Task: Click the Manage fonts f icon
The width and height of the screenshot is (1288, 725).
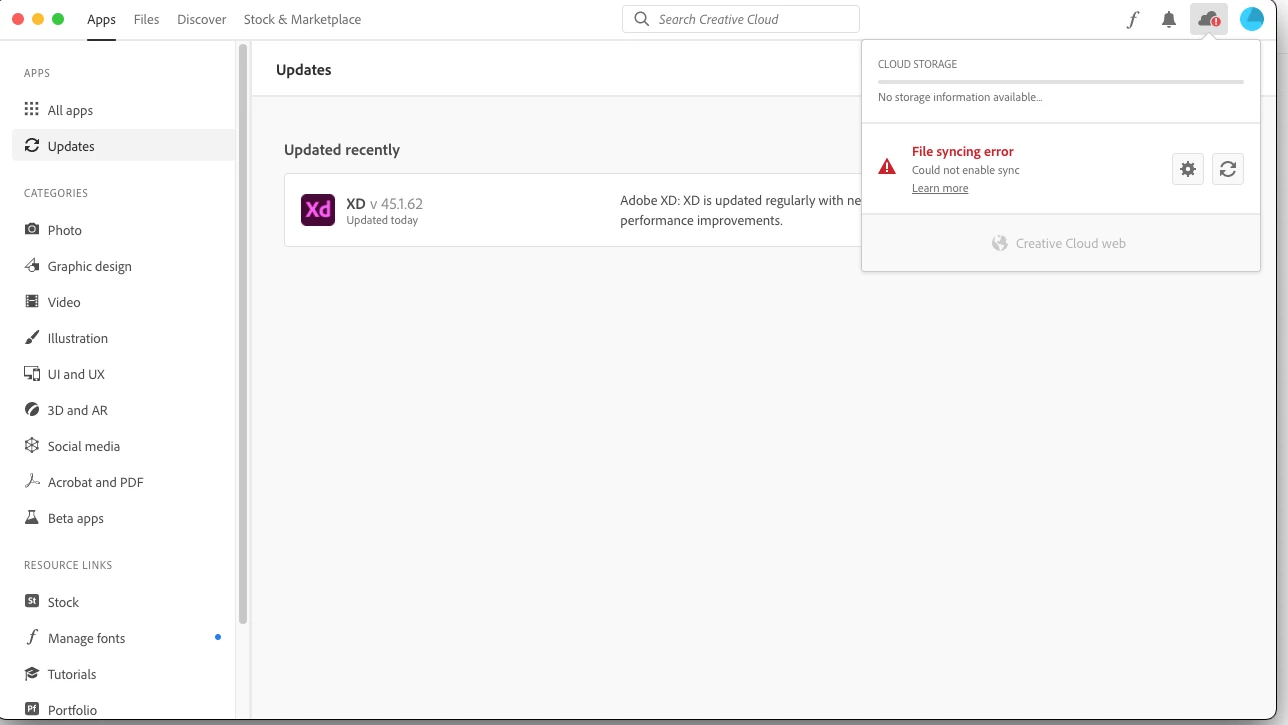Action: (x=32, y=638)
